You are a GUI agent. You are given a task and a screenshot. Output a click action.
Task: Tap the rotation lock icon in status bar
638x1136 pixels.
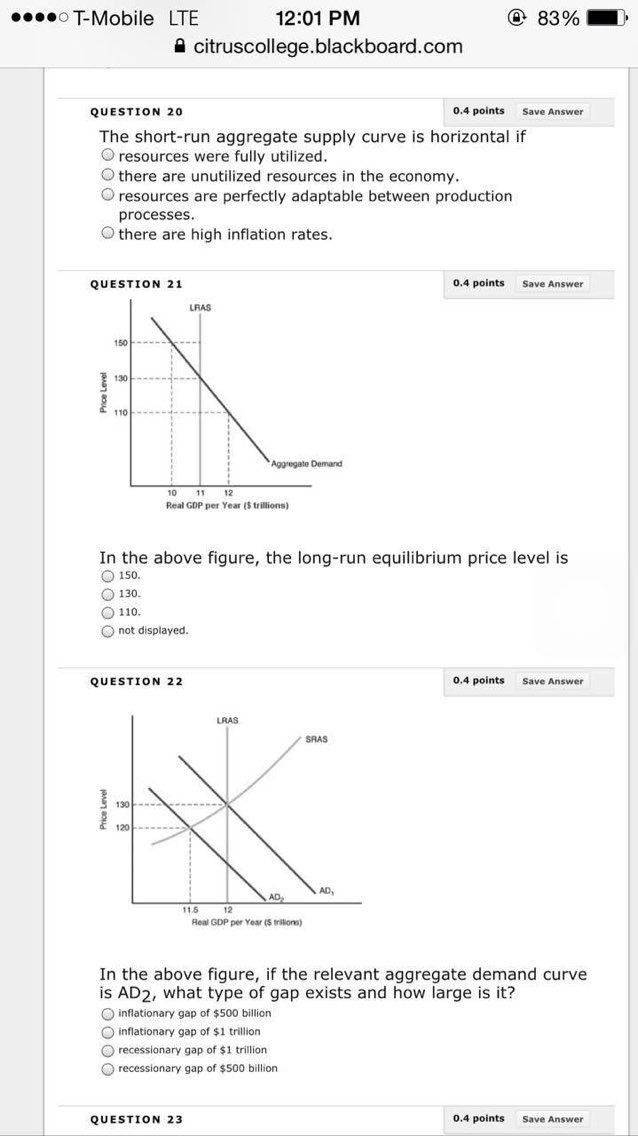point(518,19)
